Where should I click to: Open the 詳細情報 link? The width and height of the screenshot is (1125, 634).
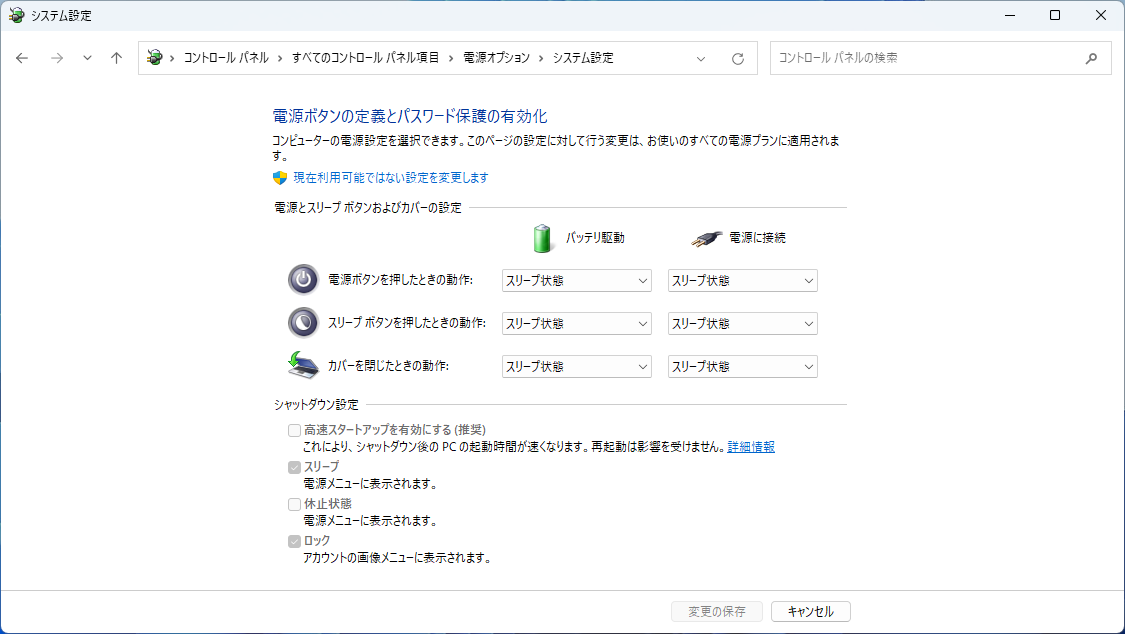click(x=751, y=447)
